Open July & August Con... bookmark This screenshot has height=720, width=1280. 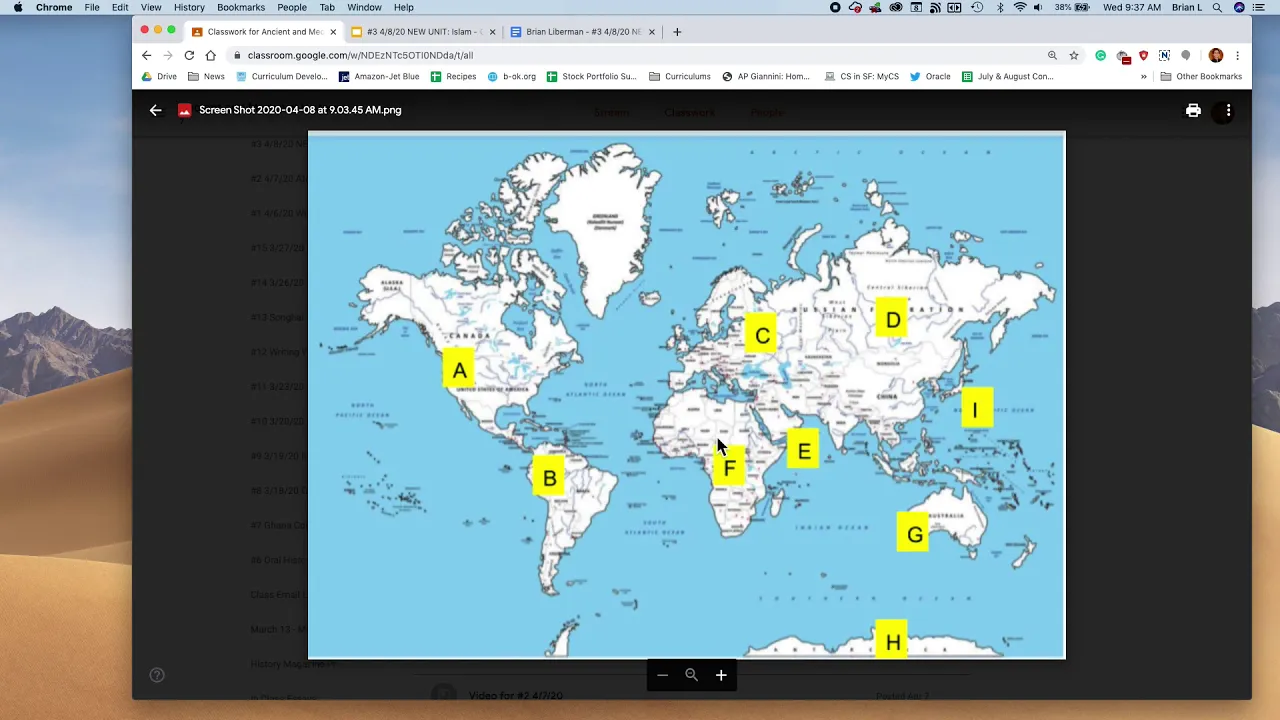tap(1007, 76)
